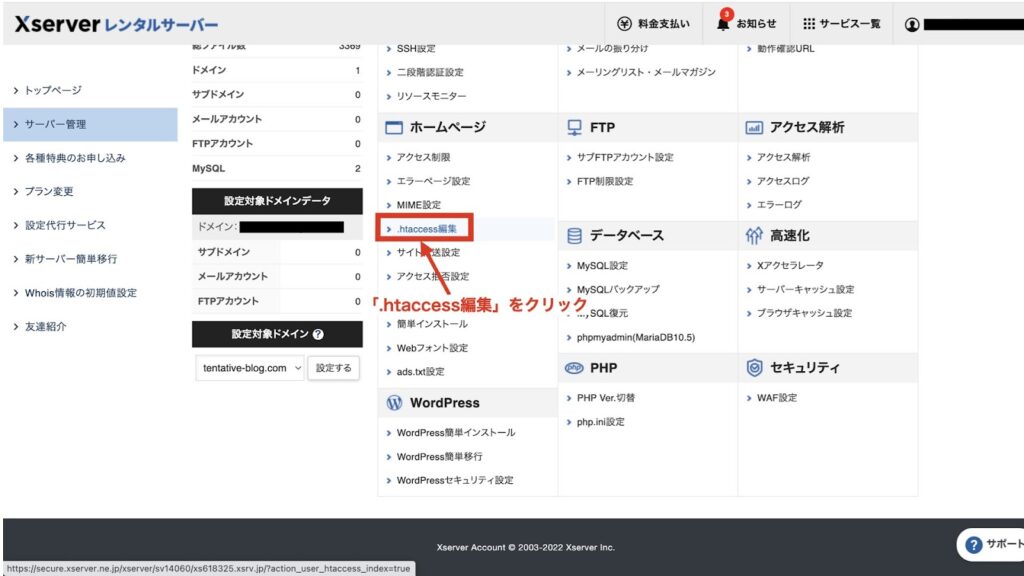Open the リソースモニター link
Image resolution: width=1024 pixels, height=576 pixels.
tap(431, 96)
